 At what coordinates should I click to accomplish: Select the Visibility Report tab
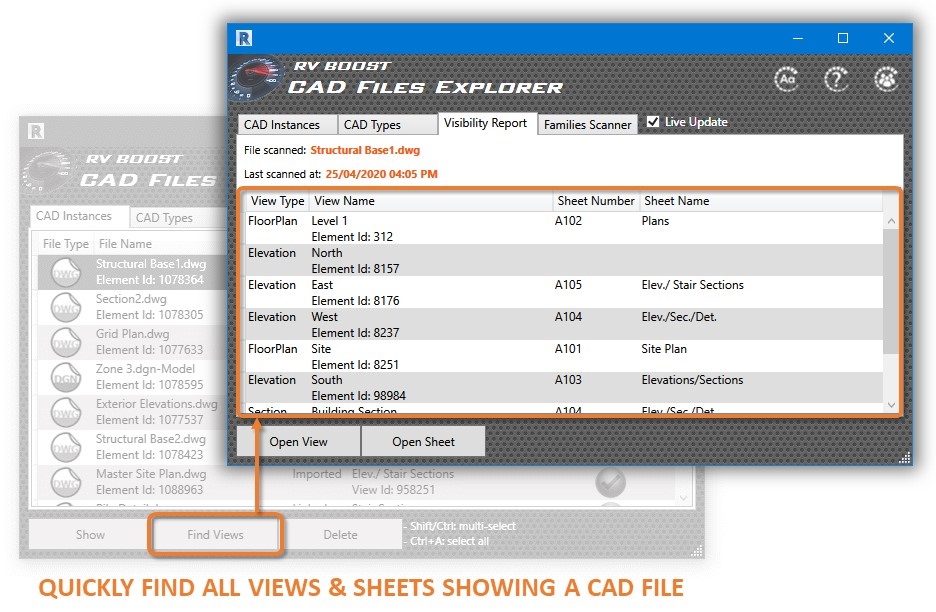pyautogui.click(x=487, y=123)
